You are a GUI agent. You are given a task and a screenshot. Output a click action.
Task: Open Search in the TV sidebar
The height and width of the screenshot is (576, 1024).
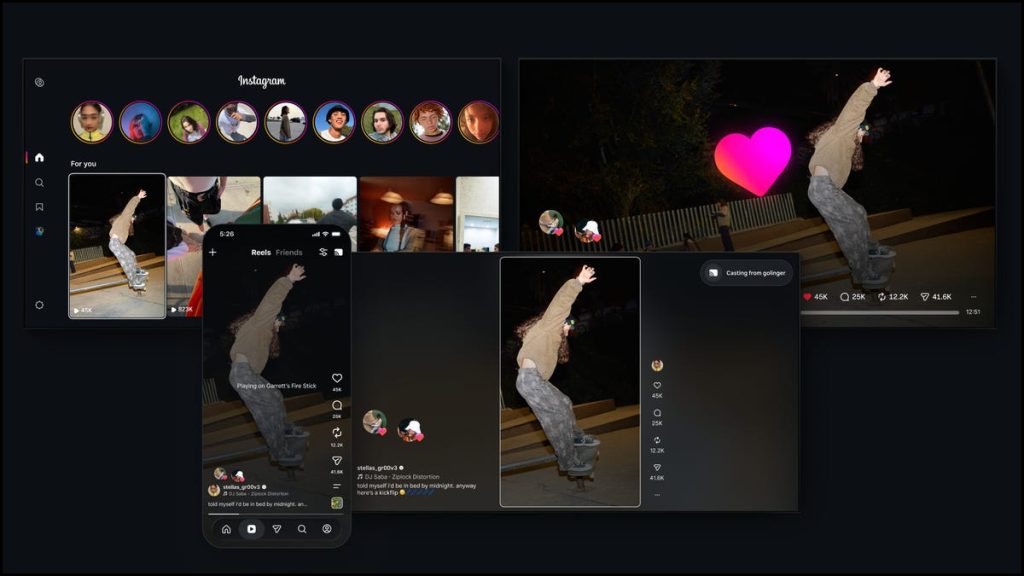coord(39,183)
